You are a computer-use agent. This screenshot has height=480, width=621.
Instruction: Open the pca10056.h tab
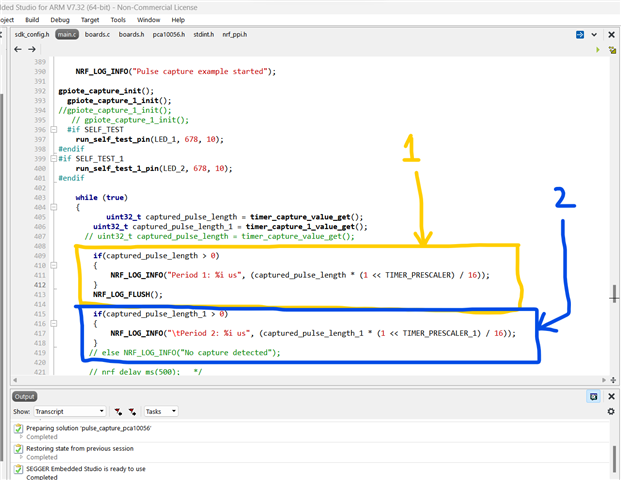coord(169,34)
